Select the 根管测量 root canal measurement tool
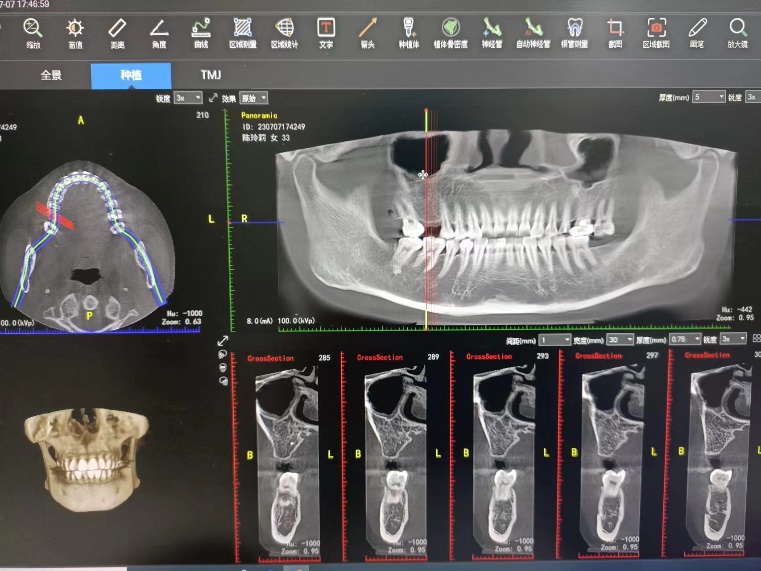Image resolution: width=761 pixels, height=571 pixels. click(575, 33)
